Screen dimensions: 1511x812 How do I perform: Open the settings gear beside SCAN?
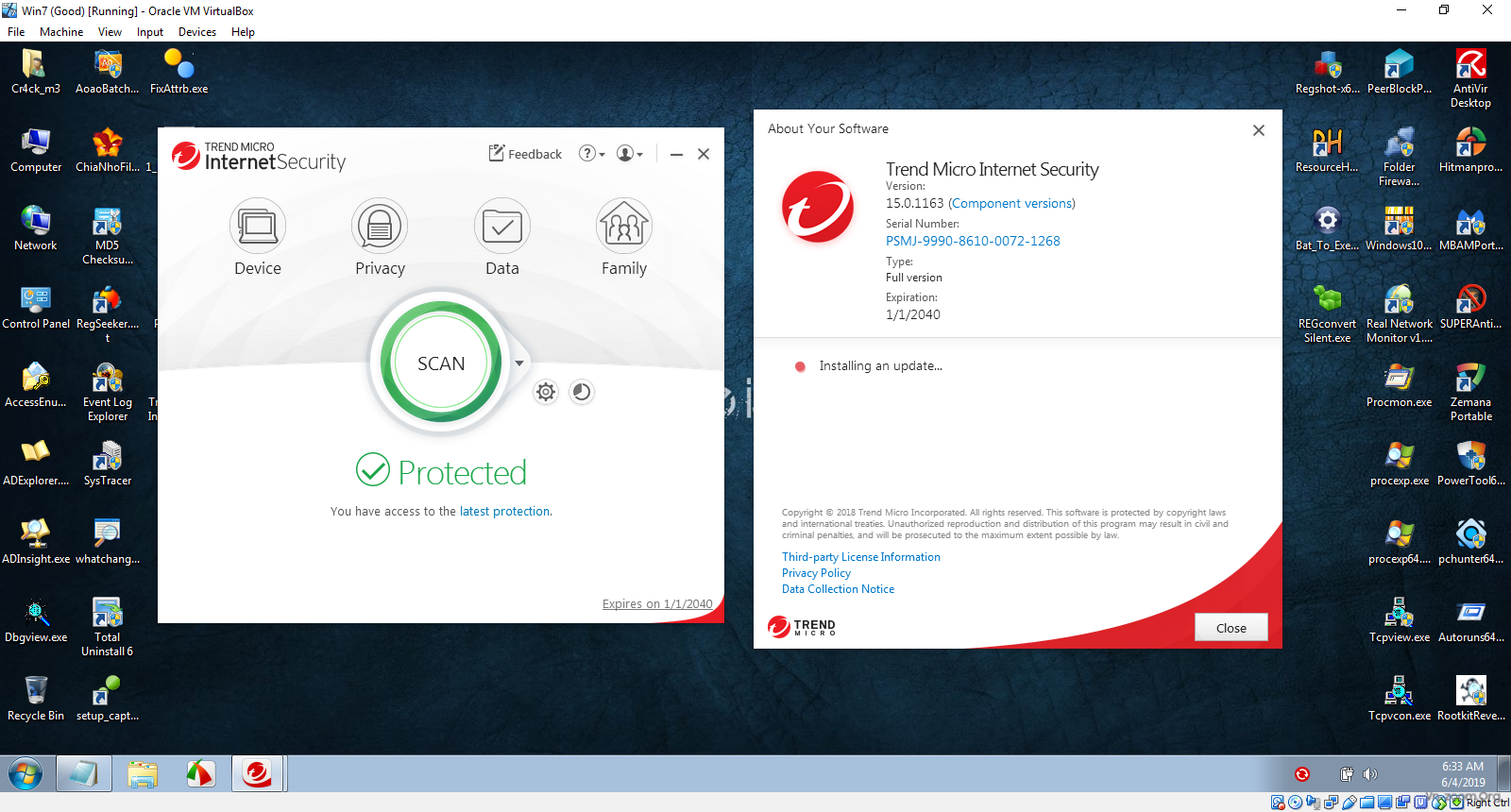coord(546,392)
